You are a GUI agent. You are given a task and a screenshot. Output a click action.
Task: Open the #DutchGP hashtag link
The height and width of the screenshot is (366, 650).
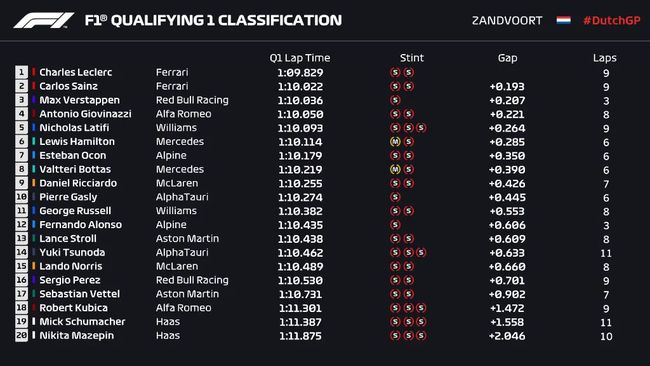(611, 20)
